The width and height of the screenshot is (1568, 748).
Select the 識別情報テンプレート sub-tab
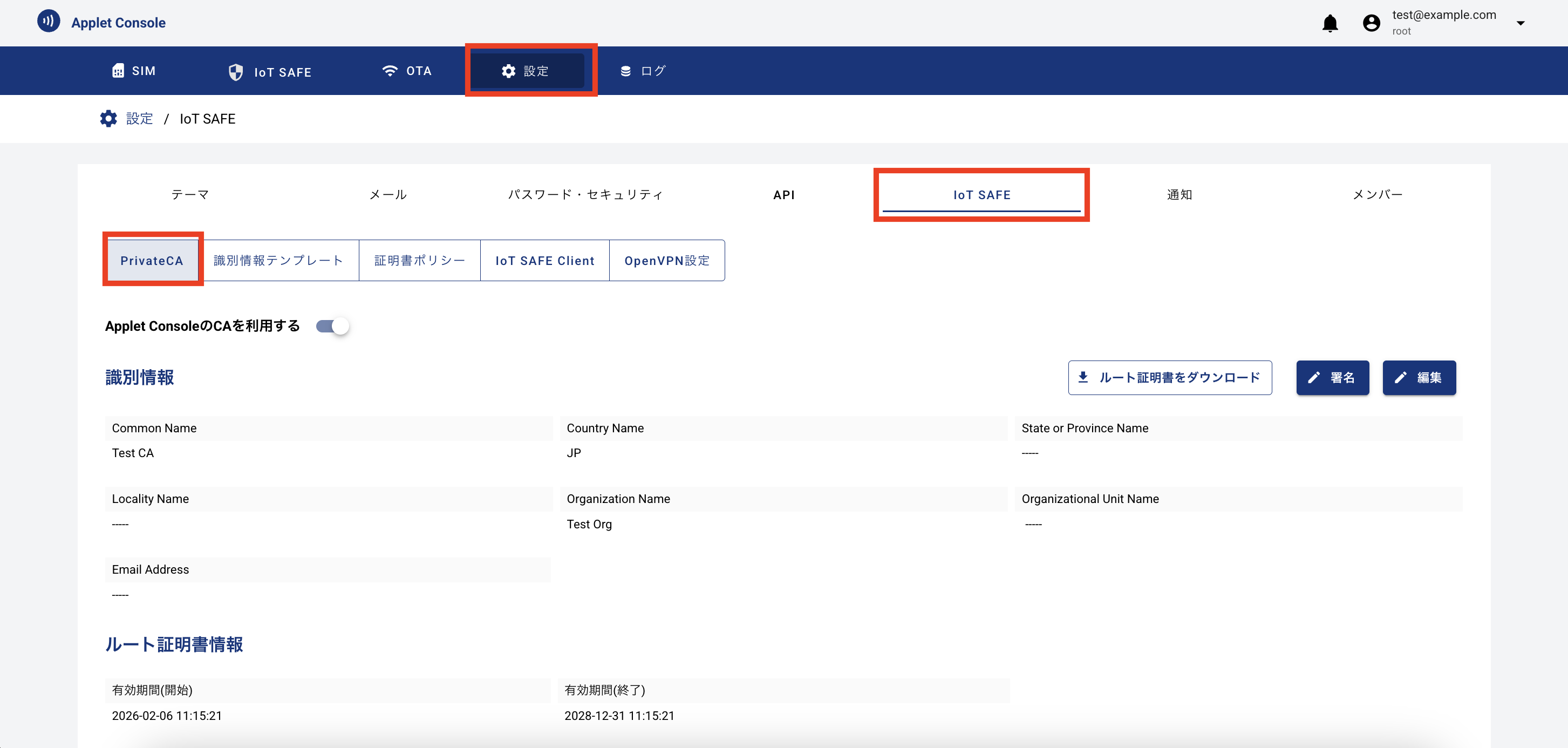point(279,261)
